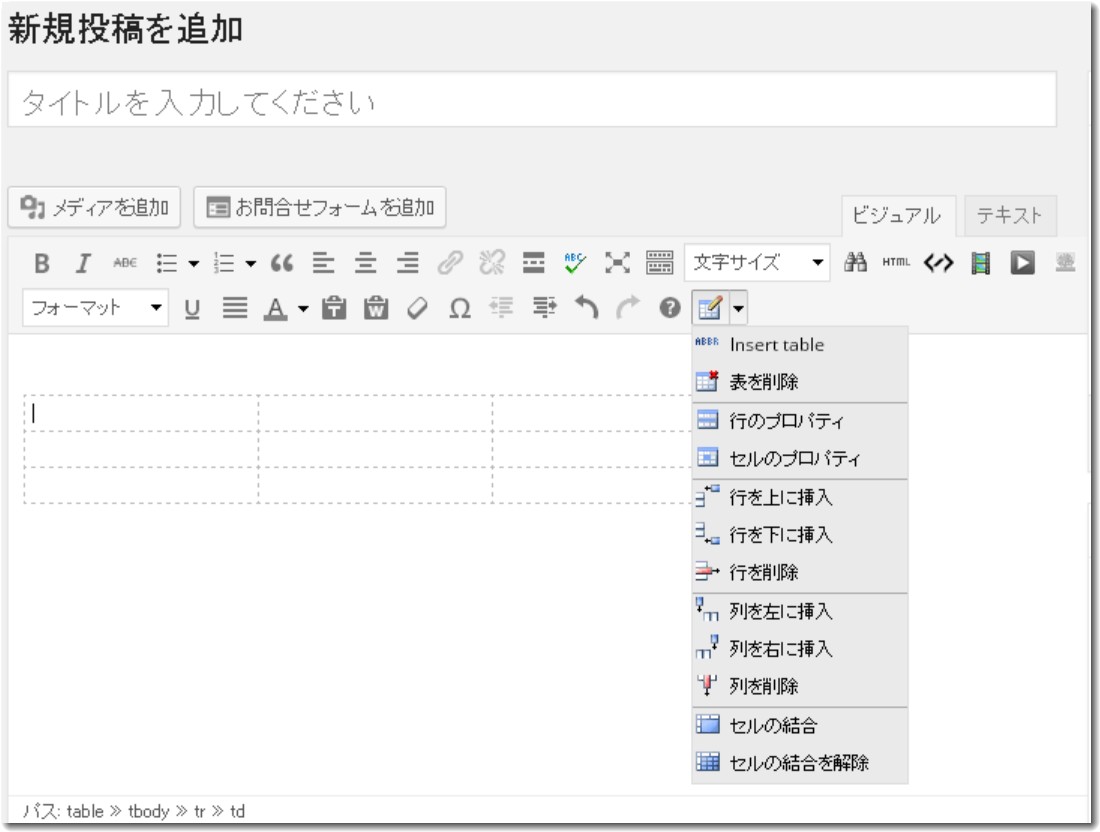Click the undo arrow icon

pos(588,309)
